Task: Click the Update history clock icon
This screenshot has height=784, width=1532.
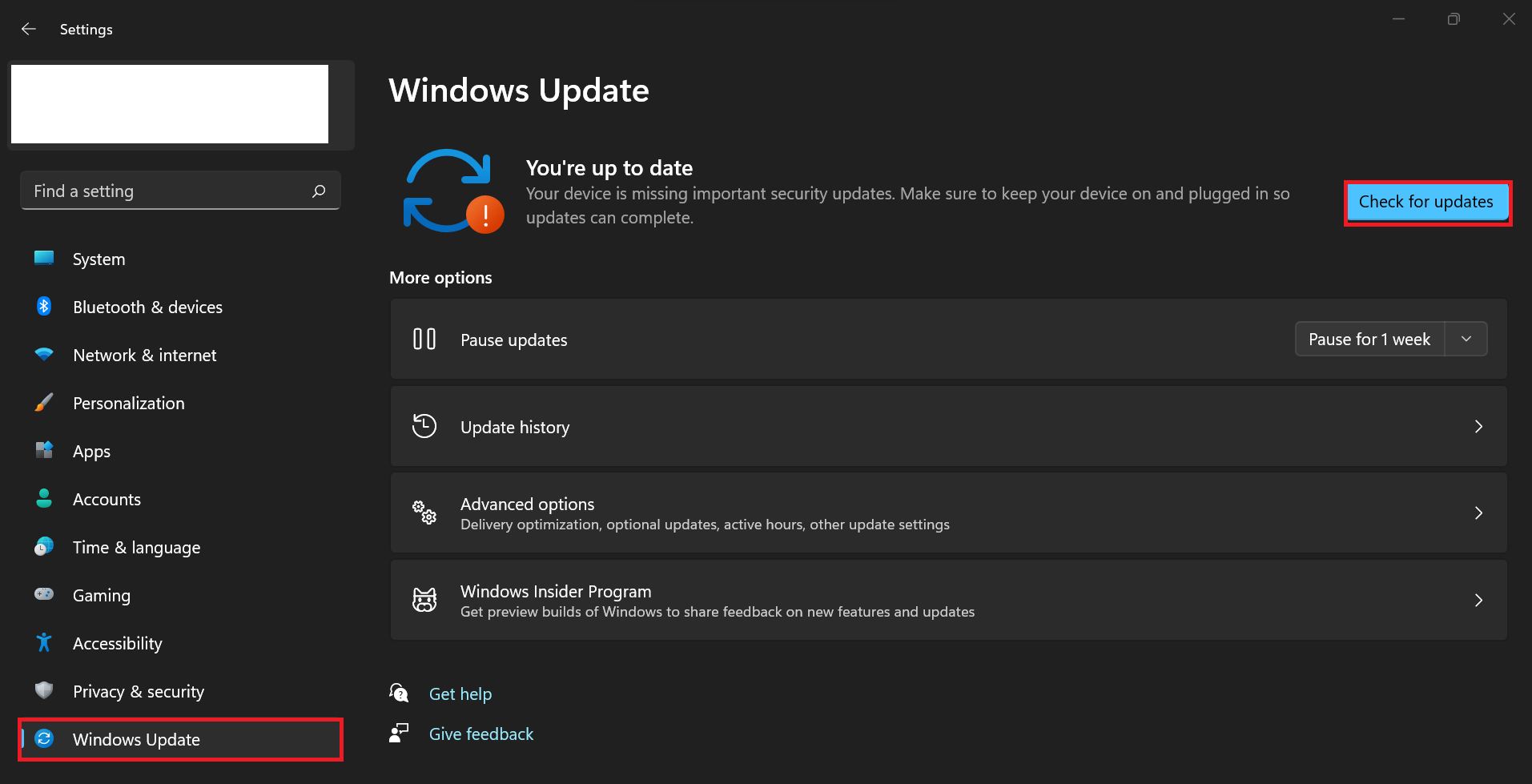Action: pyautogui.click(x=424, y=426)
